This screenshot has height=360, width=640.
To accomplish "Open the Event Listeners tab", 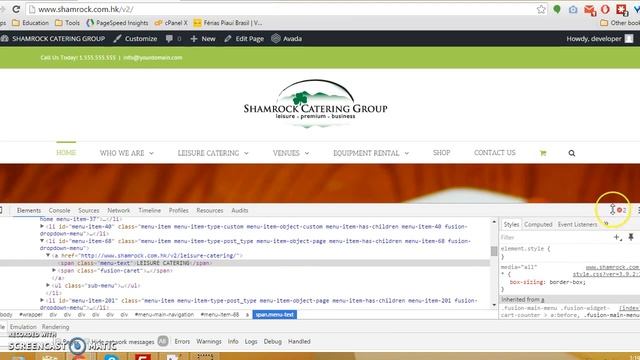I will (577, 224).
